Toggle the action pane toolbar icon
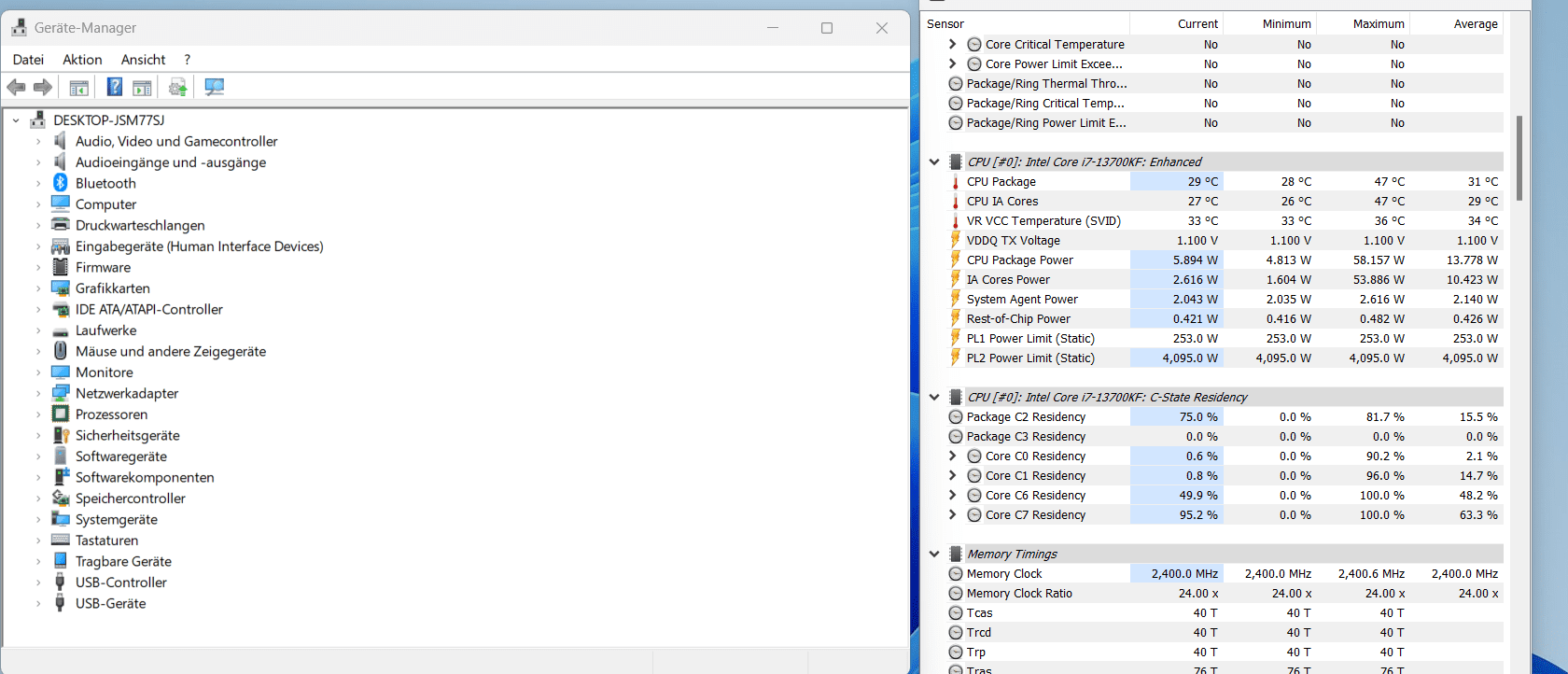Viewport: 1568px width, 674px height. click(x=142, y=87)
